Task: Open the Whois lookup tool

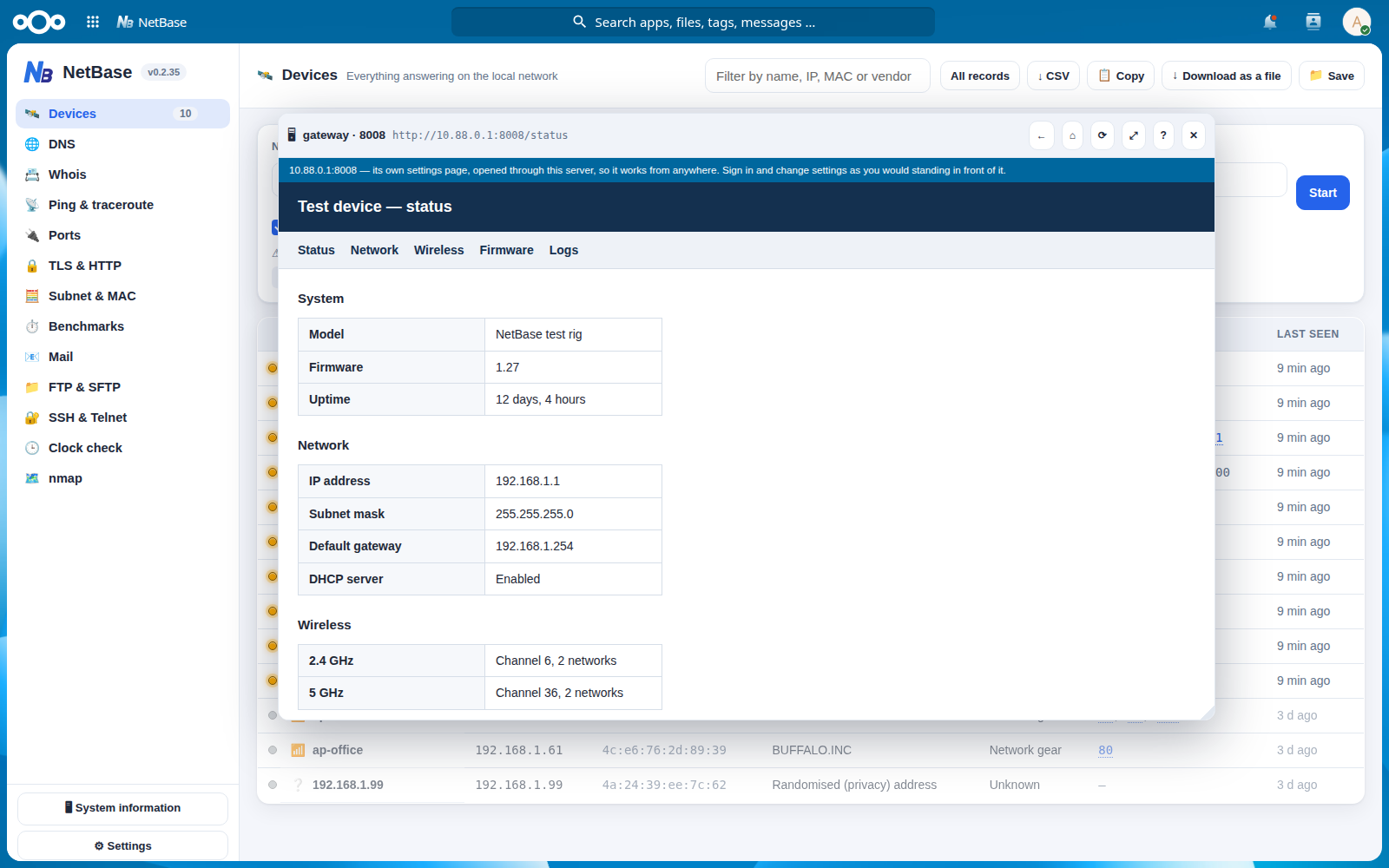Action: click(x=122, y=174)
